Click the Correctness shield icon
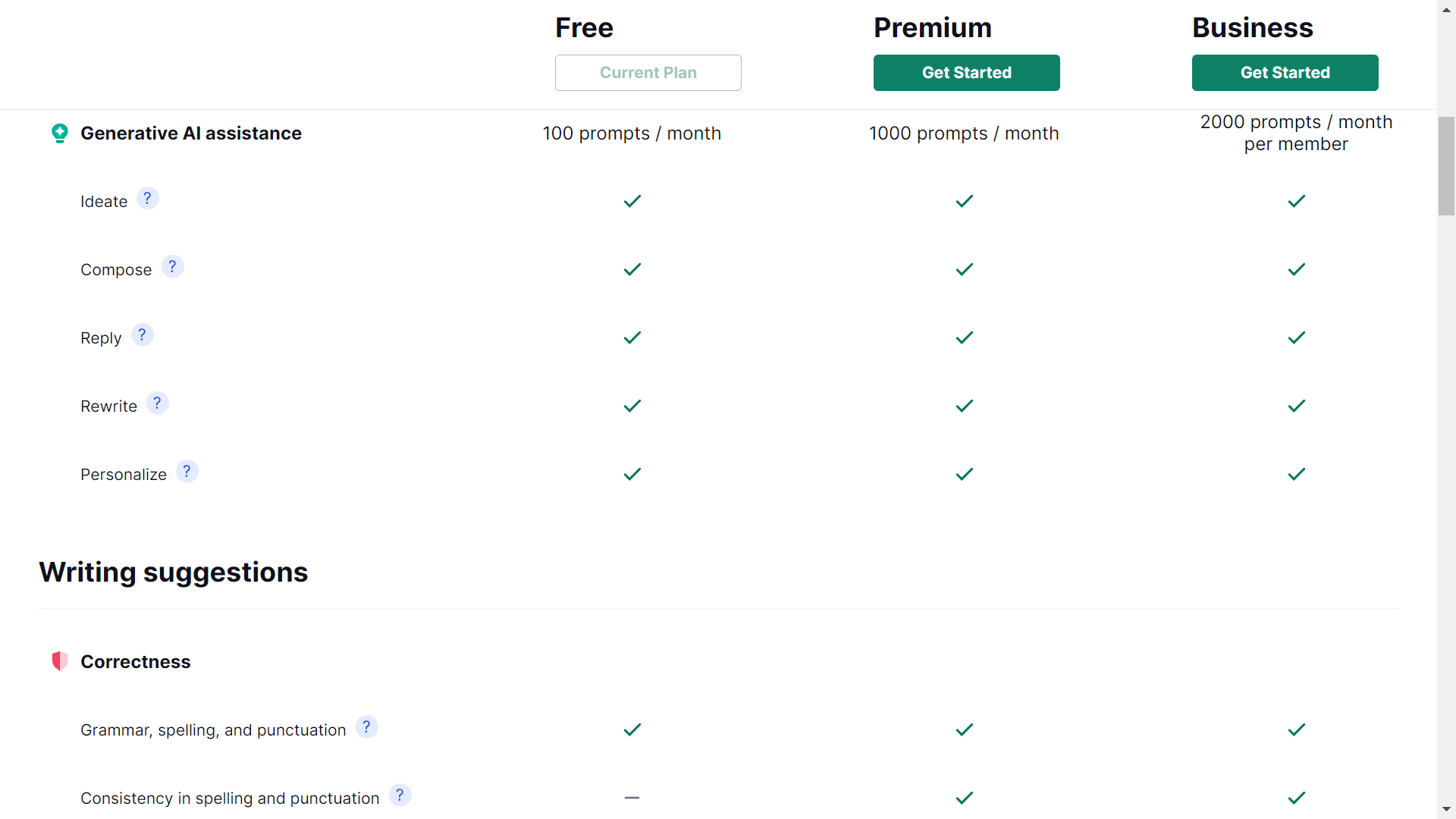Screen dimensions: 1456x819 (x=60, y=661)
